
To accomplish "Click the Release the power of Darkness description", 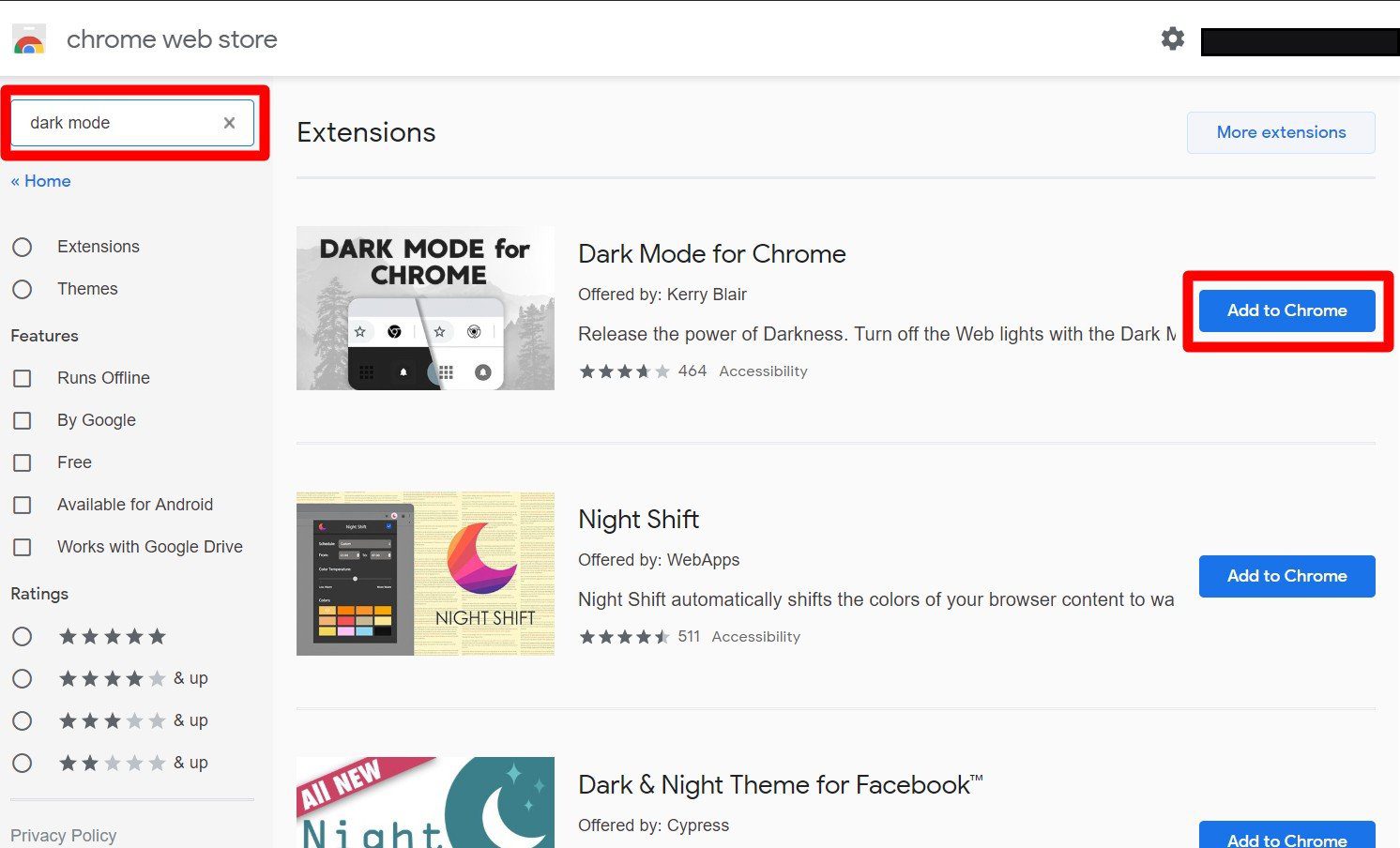I will (876, 334).
